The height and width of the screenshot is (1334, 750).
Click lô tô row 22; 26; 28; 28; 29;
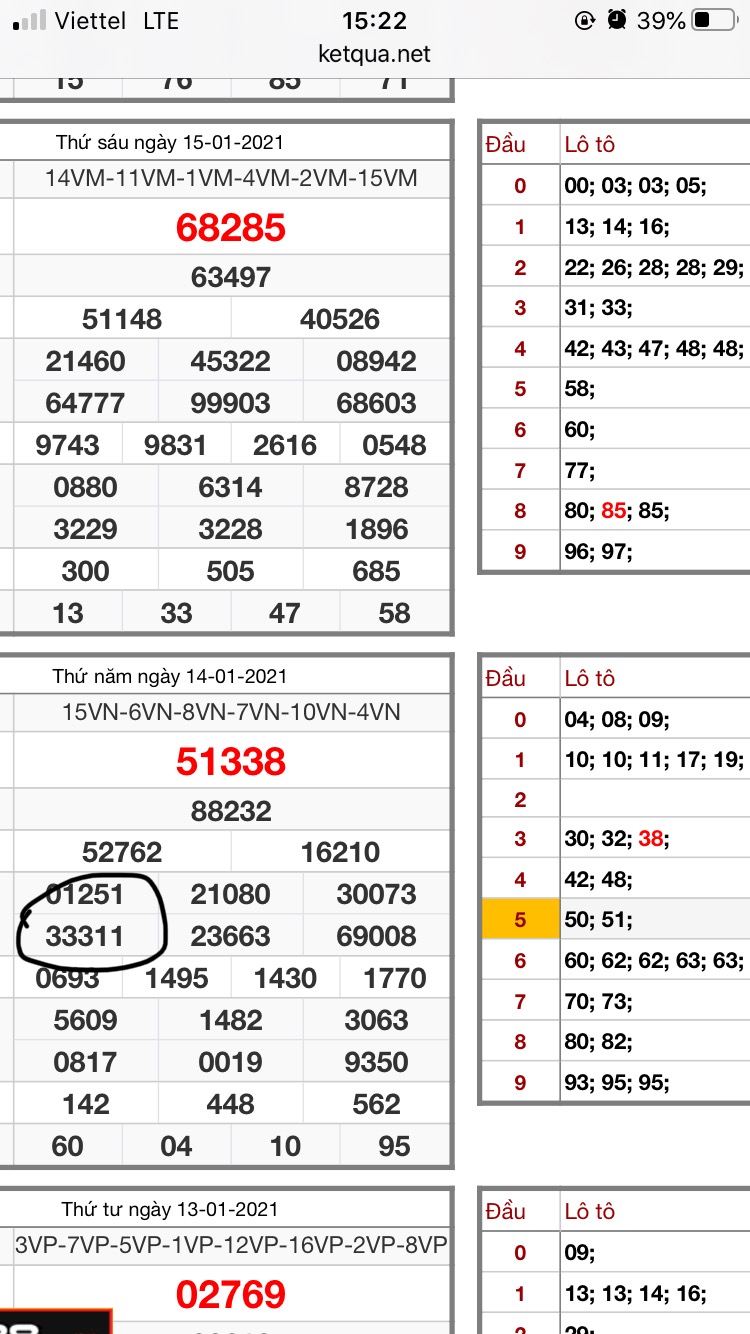(x=654, y=267)
